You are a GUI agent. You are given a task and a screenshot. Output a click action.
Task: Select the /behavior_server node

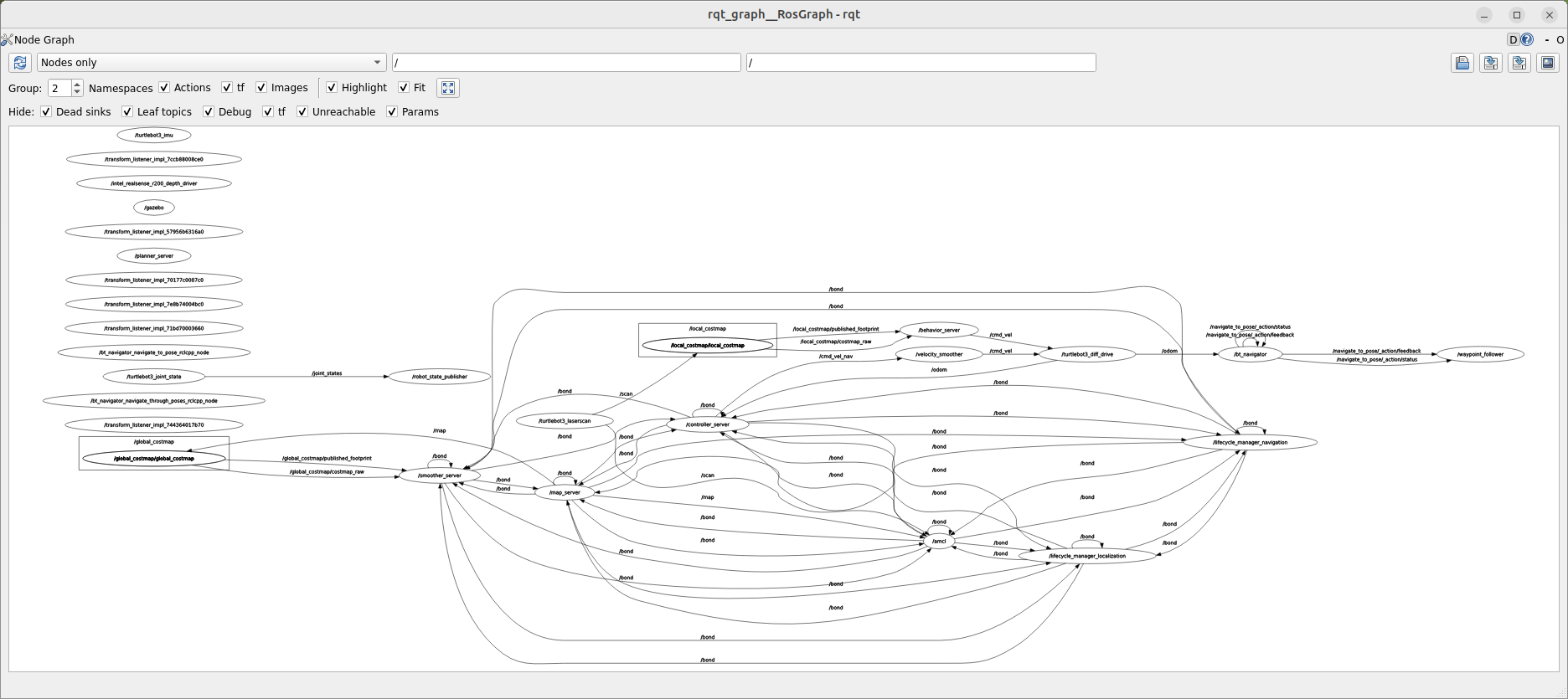(x=939, y=330)
